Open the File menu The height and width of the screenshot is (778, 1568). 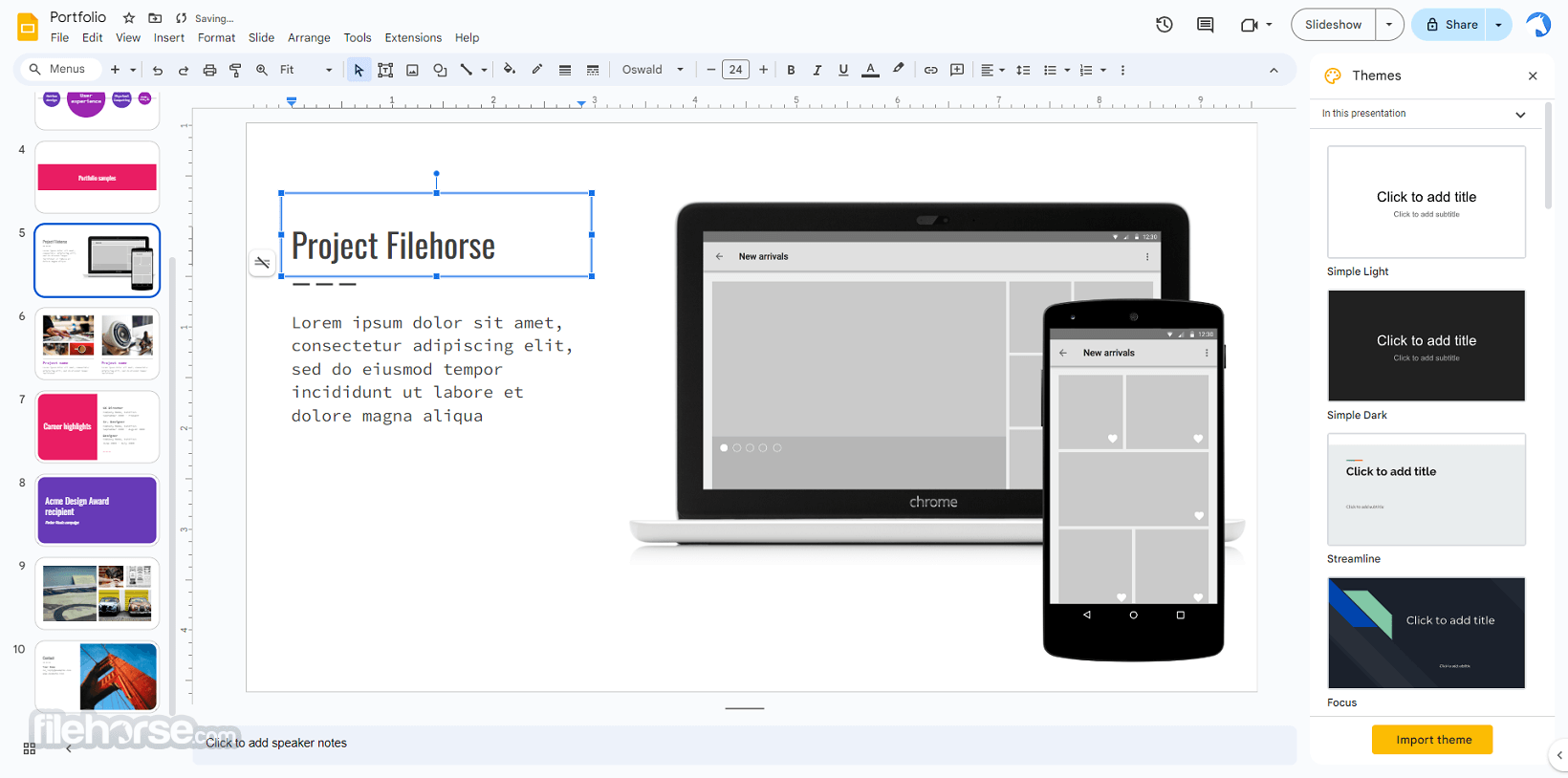pos(59,38)
